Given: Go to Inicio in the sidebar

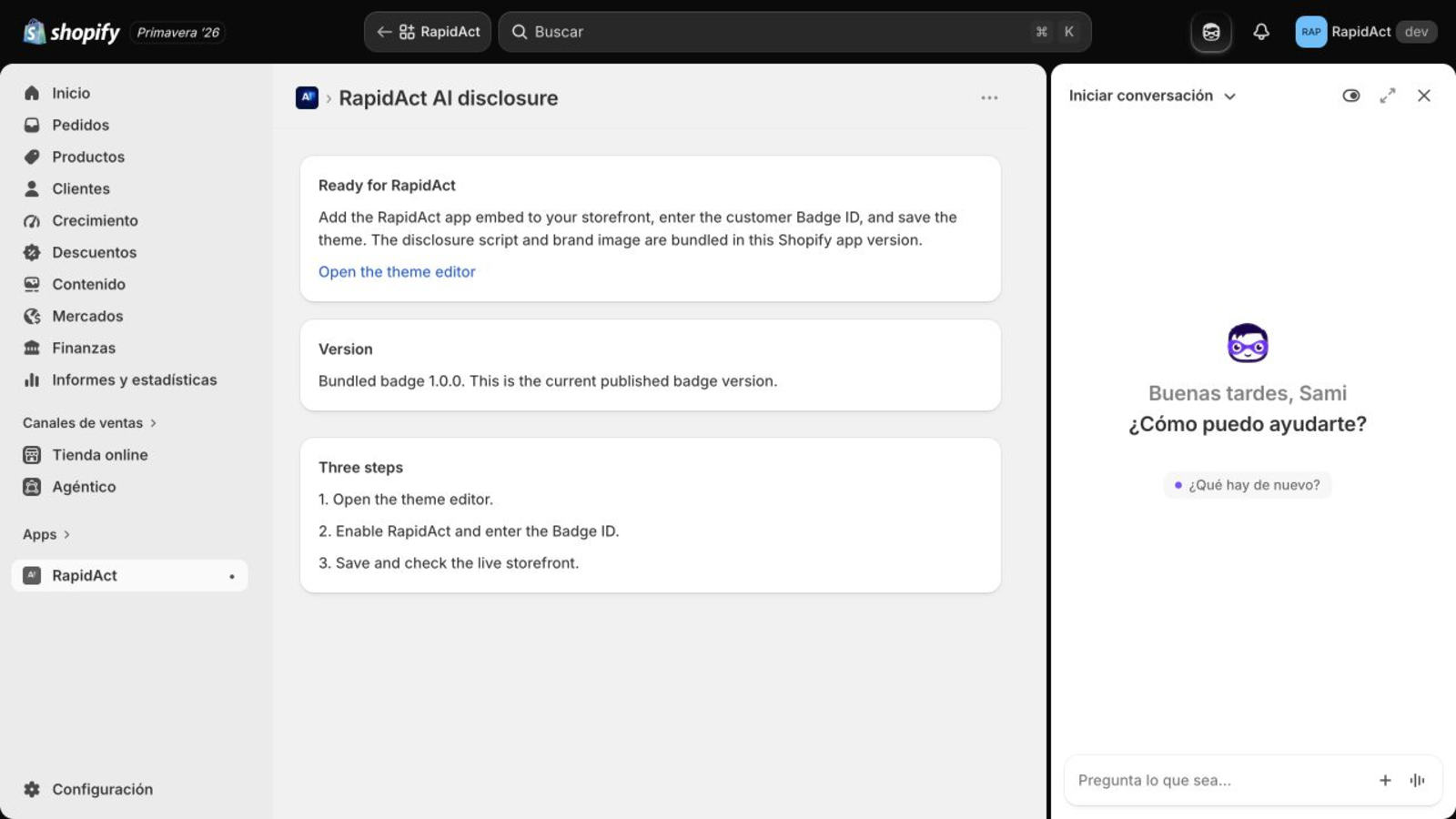Looking at the screenshot, I should pos(129,93).
